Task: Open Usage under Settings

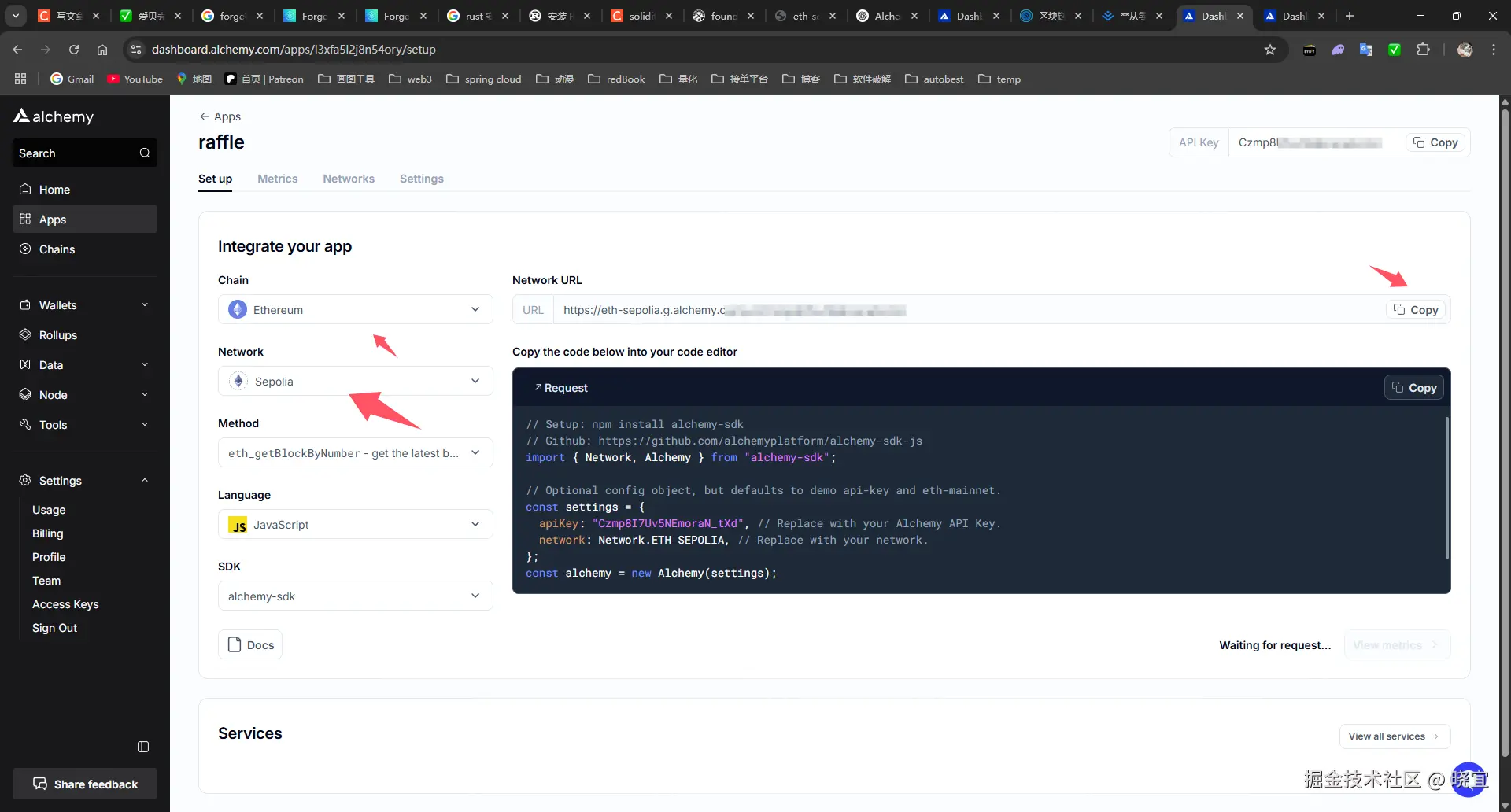Action: (49, 510)
